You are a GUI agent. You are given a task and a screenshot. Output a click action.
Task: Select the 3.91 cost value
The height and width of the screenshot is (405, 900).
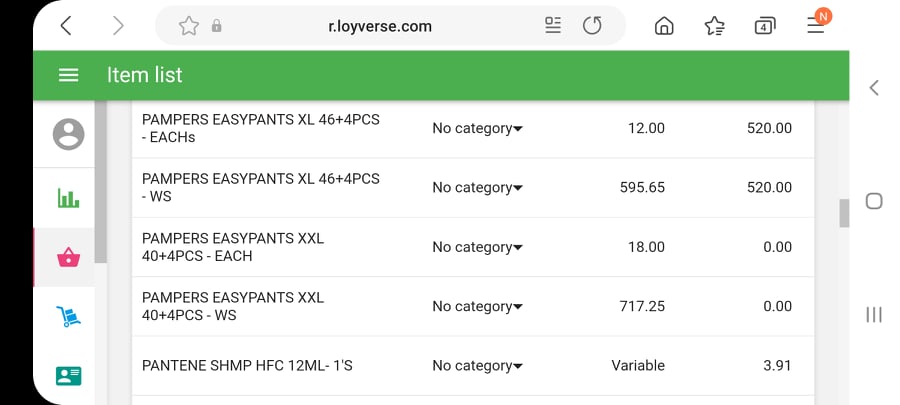click(777, 365)
